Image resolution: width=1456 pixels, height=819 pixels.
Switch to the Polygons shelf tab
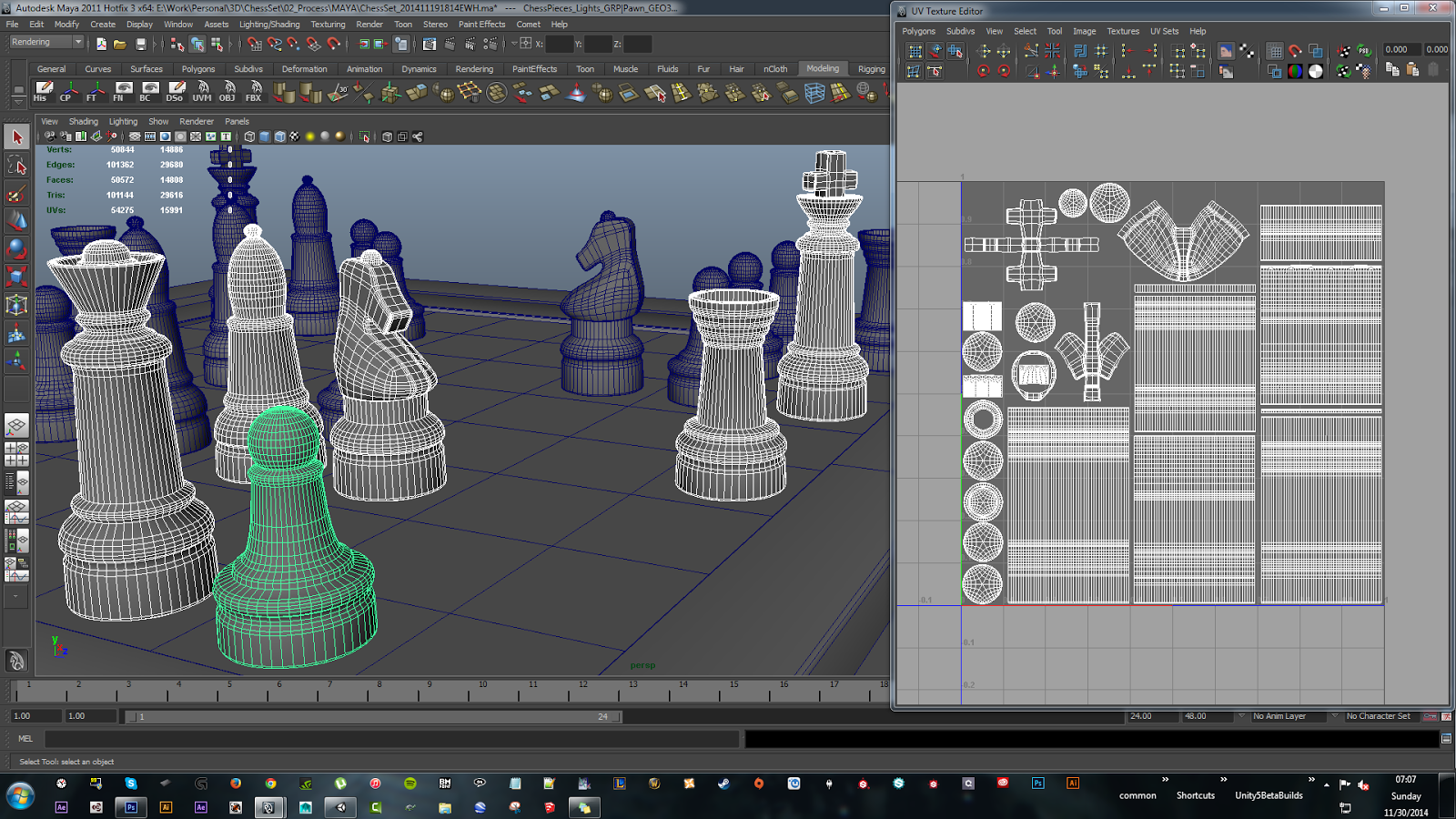(x=198, y=69)
